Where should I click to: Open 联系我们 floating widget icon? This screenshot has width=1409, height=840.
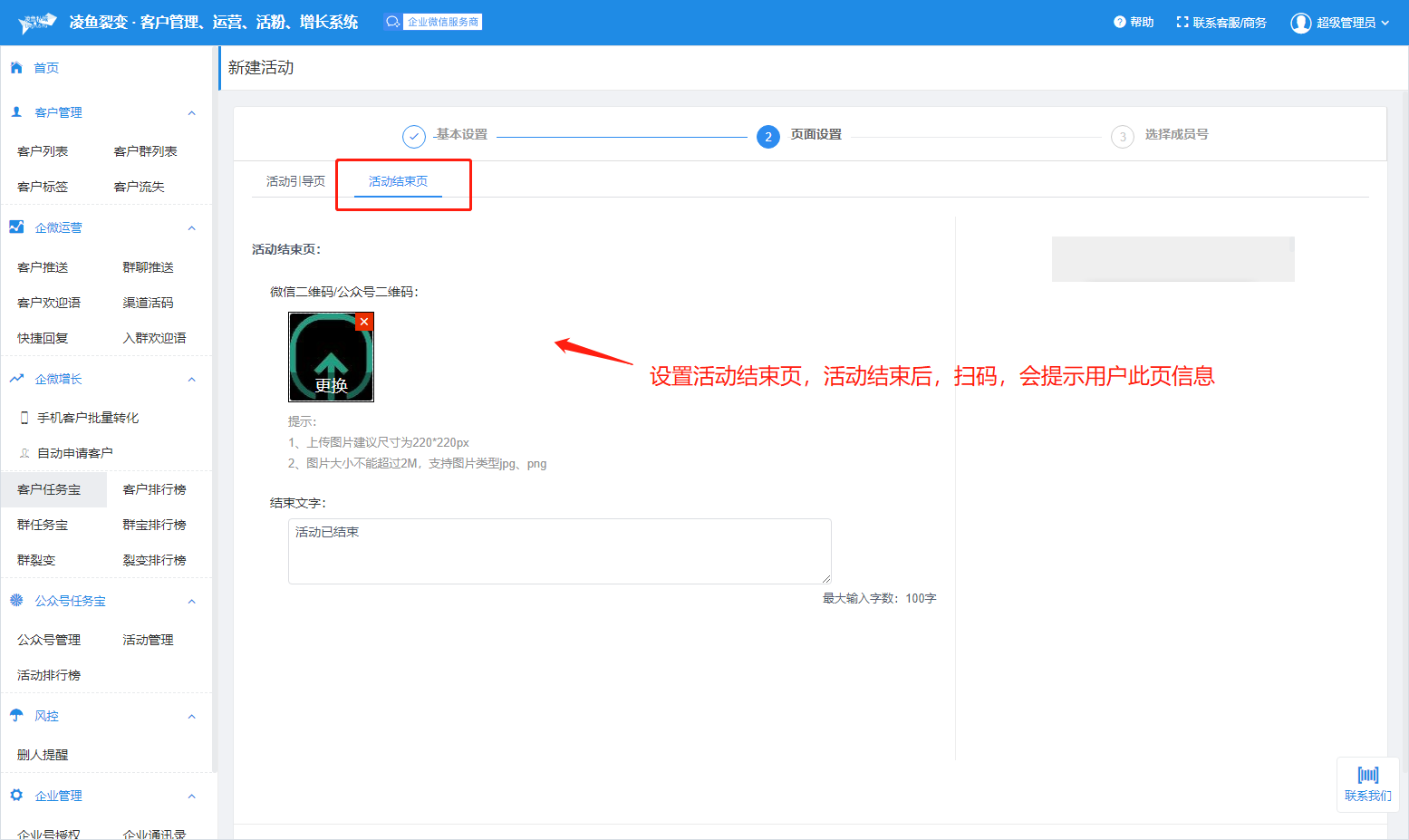click(1367, 776)
